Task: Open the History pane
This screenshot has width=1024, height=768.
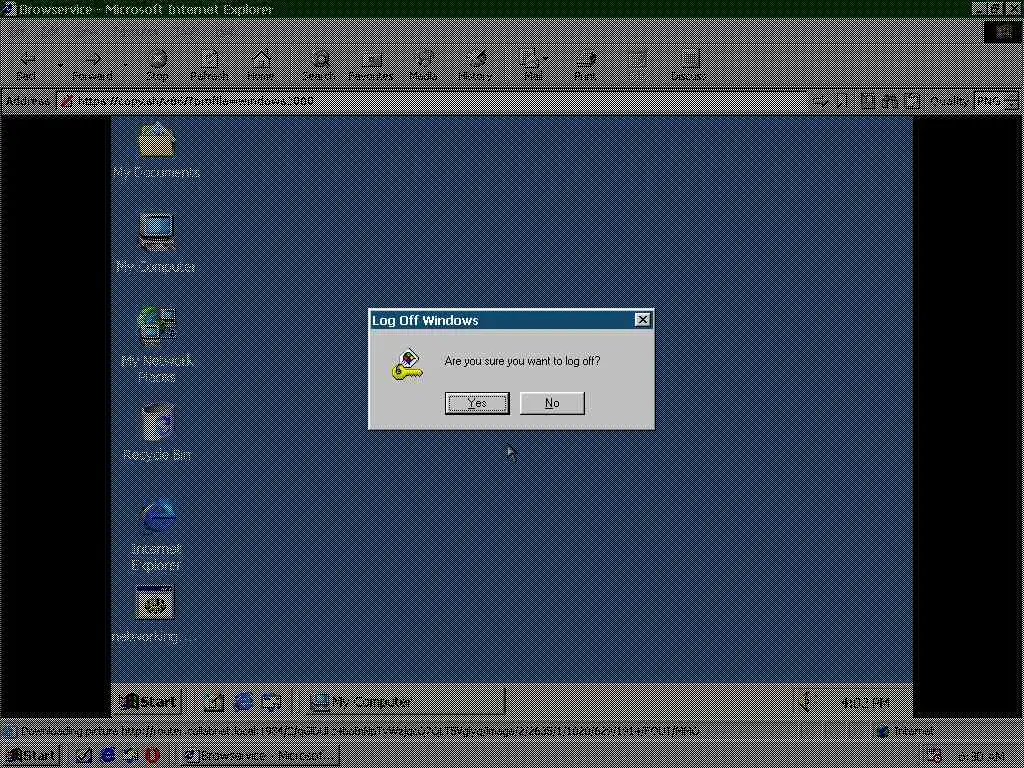Action: pos(475,65)
